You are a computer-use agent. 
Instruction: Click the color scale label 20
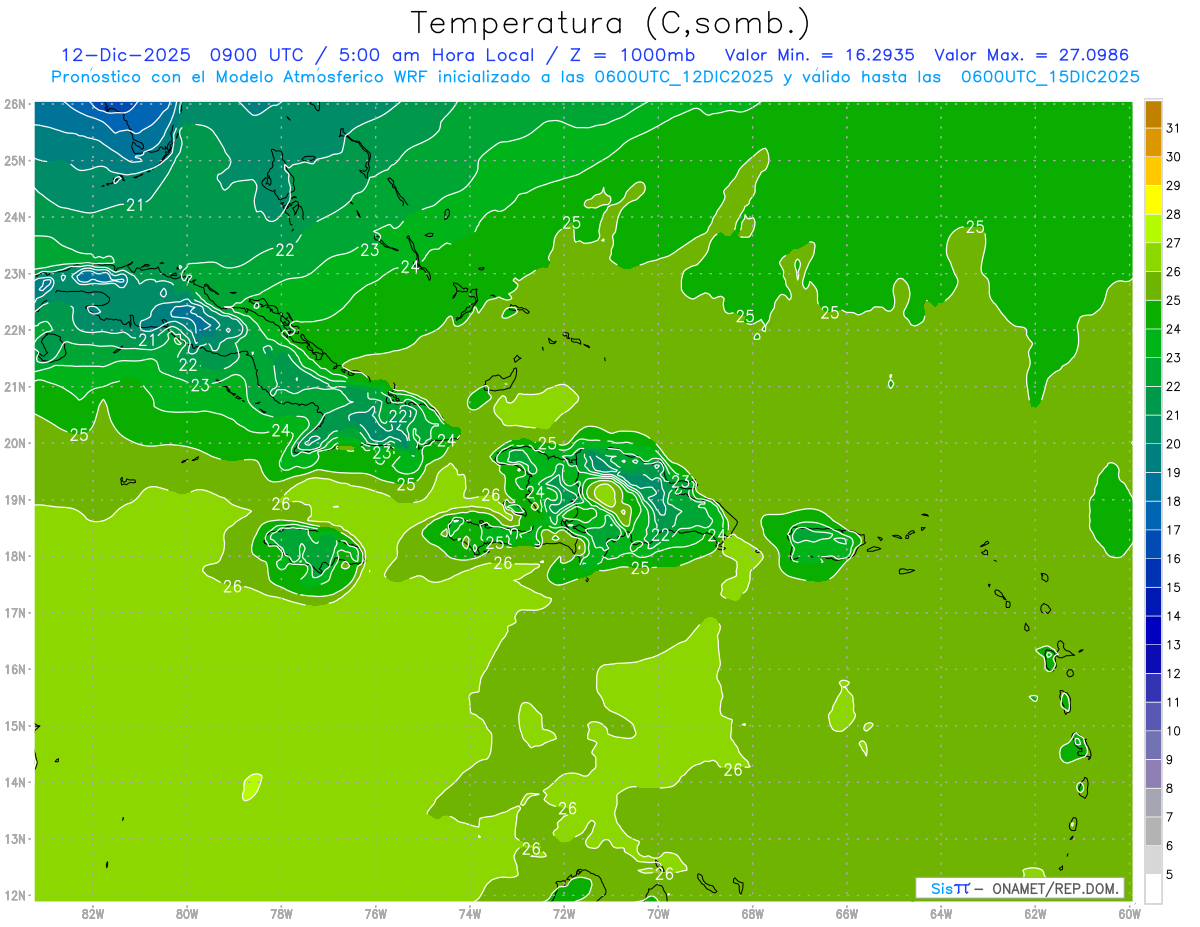[x=1174, y=444]
